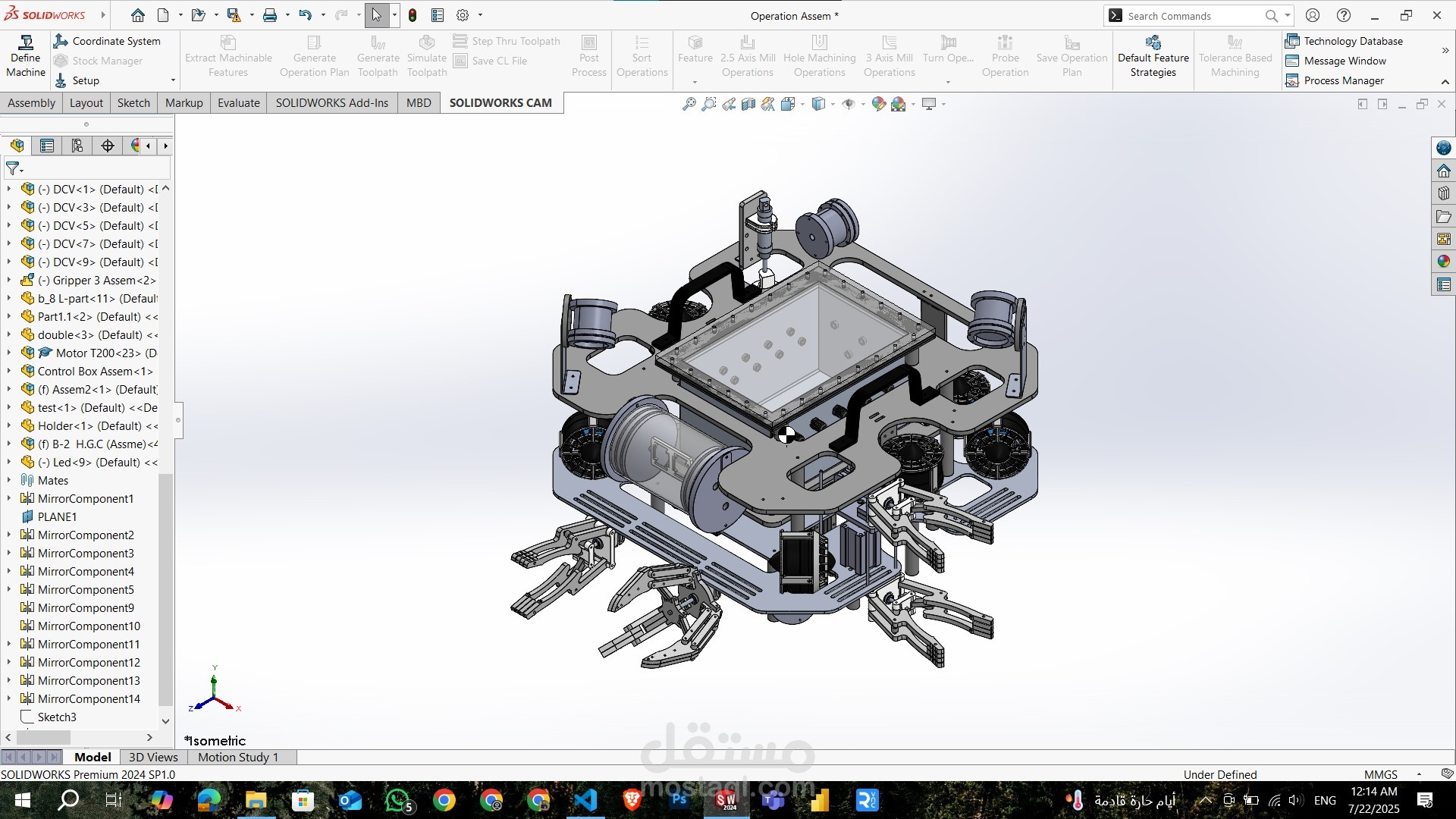Click the Section View icon
The height and width of the screenshot is (819, 1456).
tap(748, 104)
